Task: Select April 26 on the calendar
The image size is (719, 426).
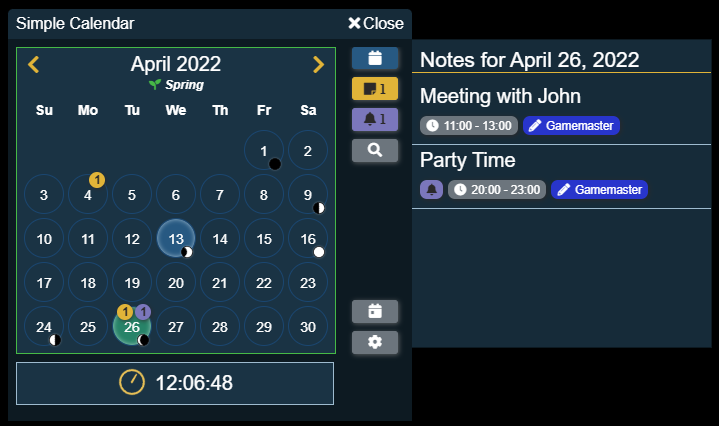Action: 131,327
